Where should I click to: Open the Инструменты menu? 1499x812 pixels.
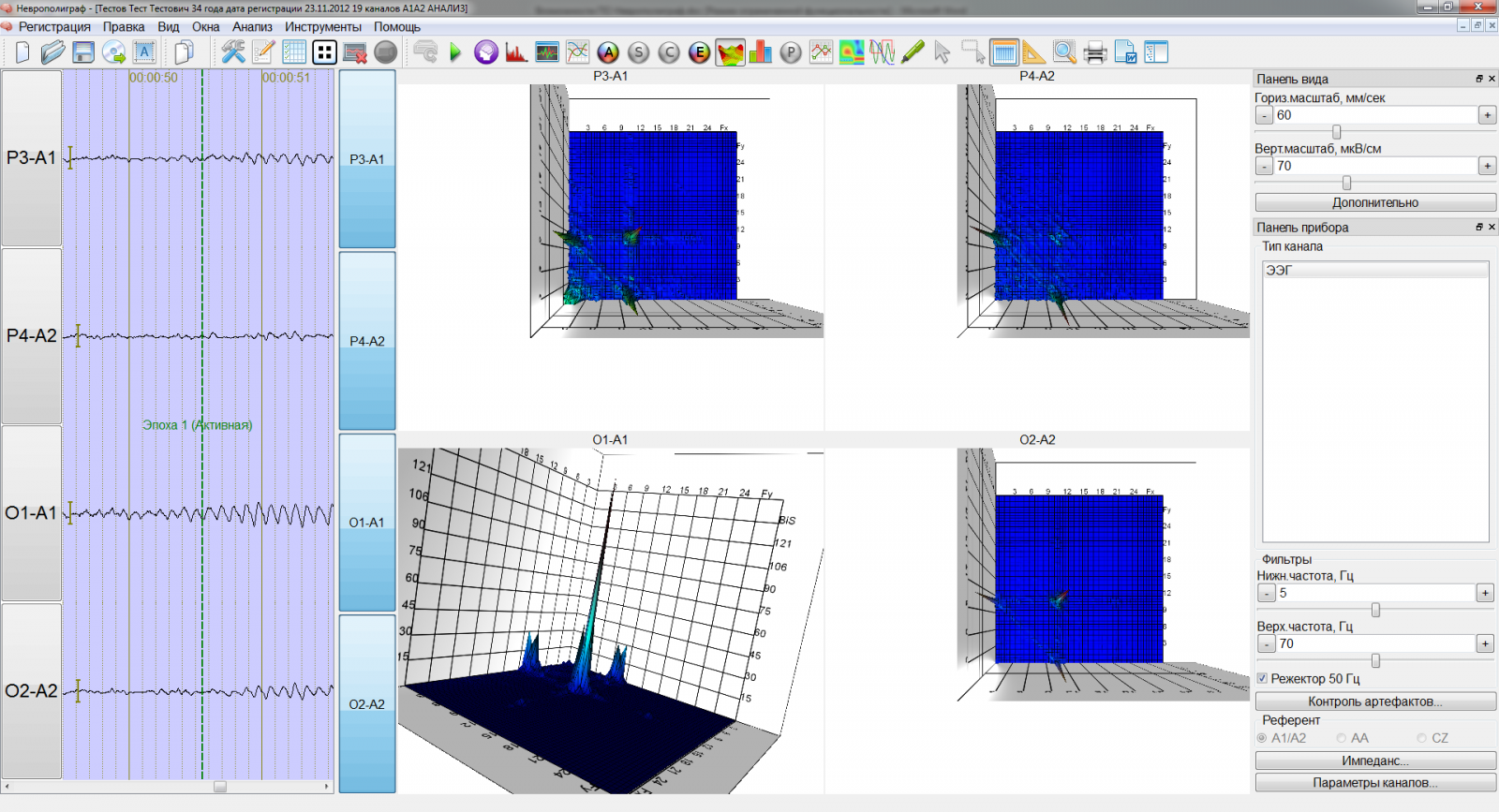322,27
